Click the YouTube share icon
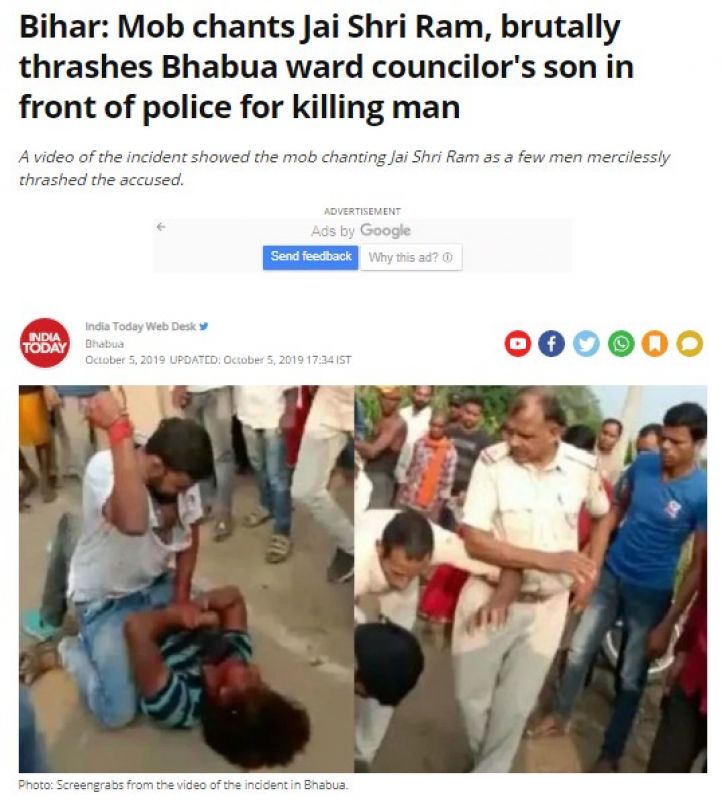This screenshot has height=800, width=722. 517,343
